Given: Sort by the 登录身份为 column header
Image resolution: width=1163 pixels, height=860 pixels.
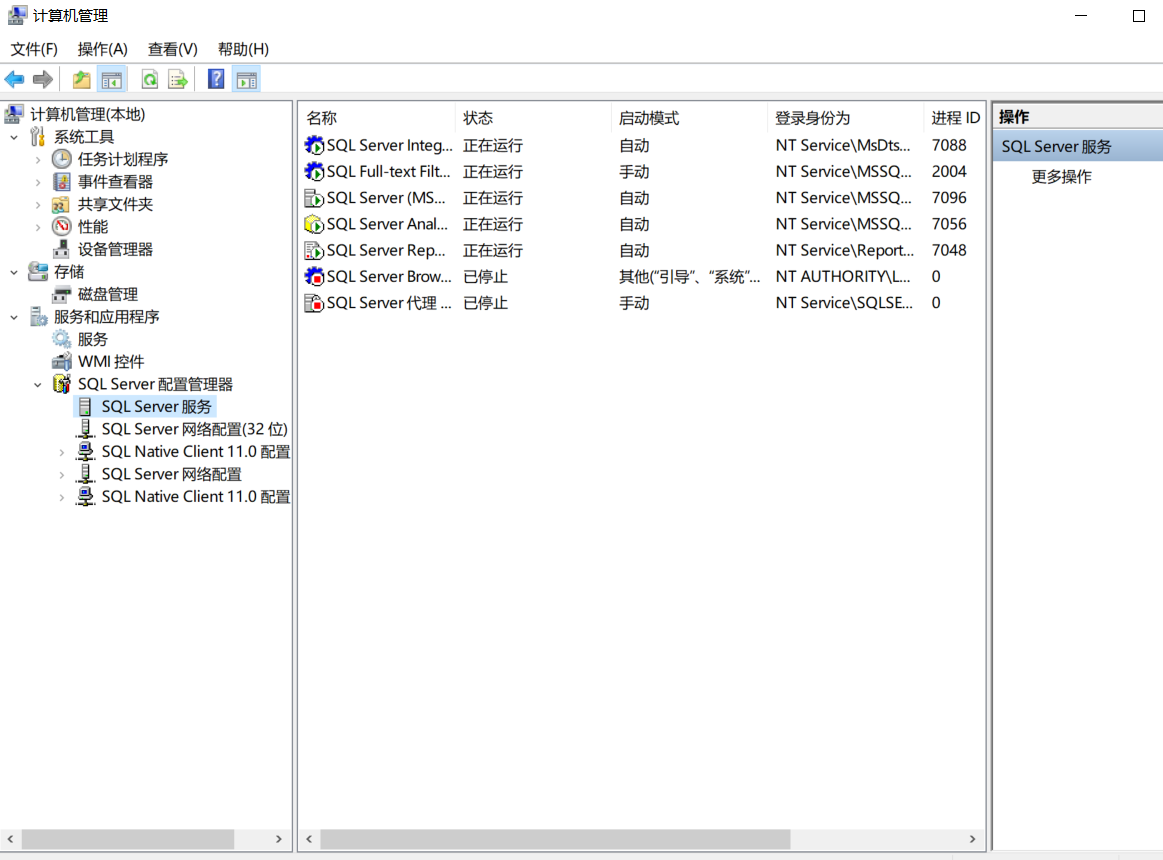Looking at the screenshot, I should click(846, 118).
